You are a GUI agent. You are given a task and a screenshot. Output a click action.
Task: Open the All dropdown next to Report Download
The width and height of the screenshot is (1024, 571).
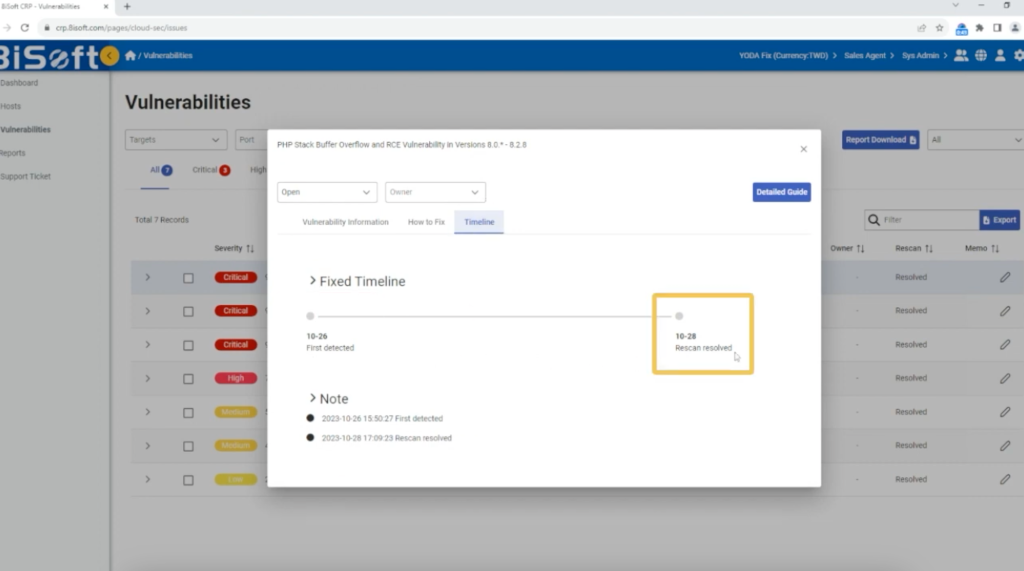[976, 140]
